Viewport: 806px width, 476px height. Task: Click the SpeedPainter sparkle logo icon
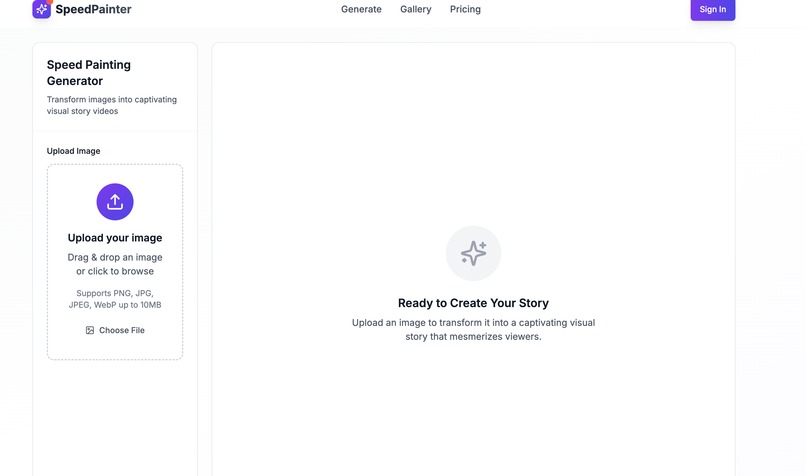pos(42,9)
